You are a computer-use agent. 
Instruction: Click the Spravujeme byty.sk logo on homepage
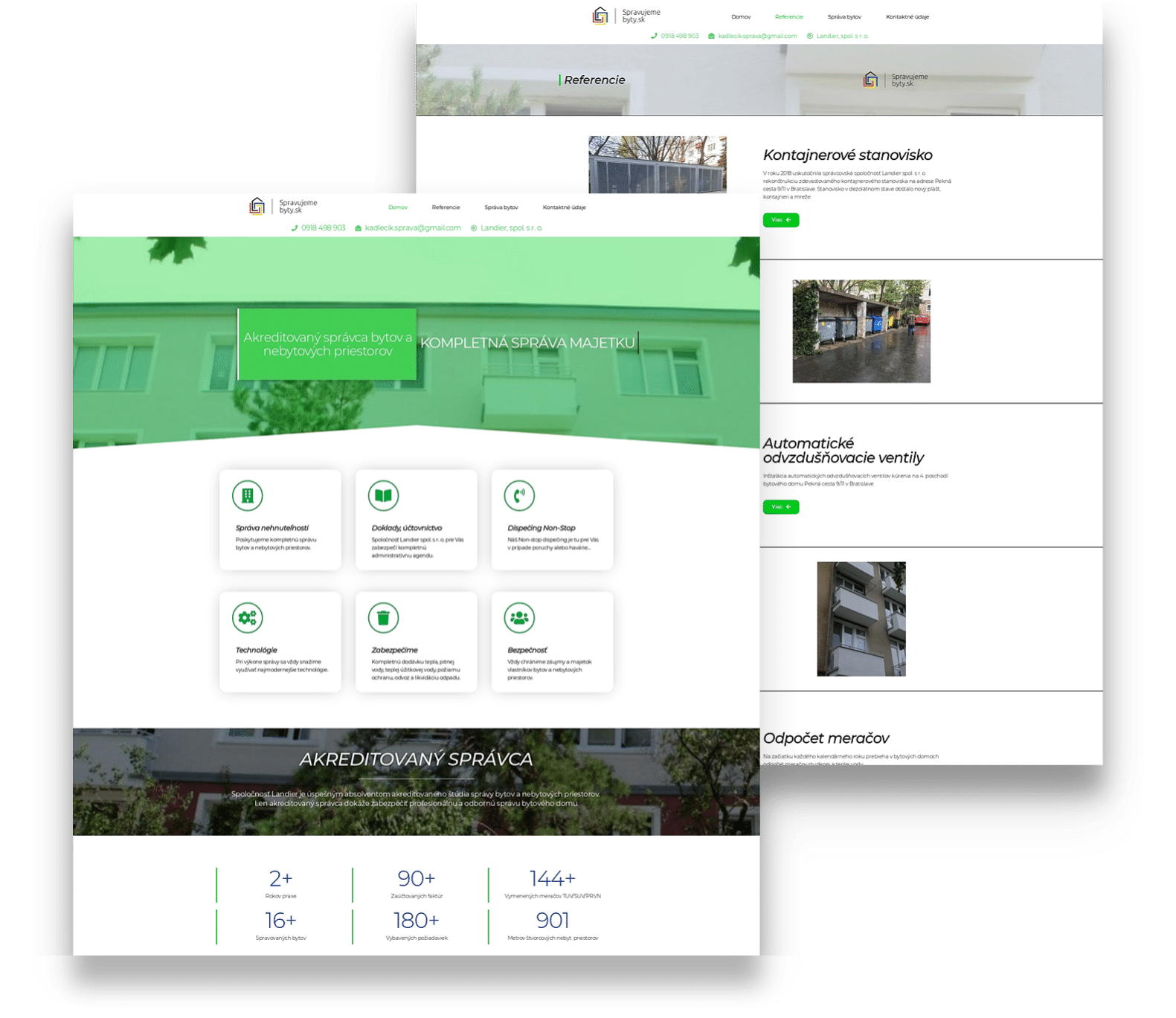(x=283, y=206)
